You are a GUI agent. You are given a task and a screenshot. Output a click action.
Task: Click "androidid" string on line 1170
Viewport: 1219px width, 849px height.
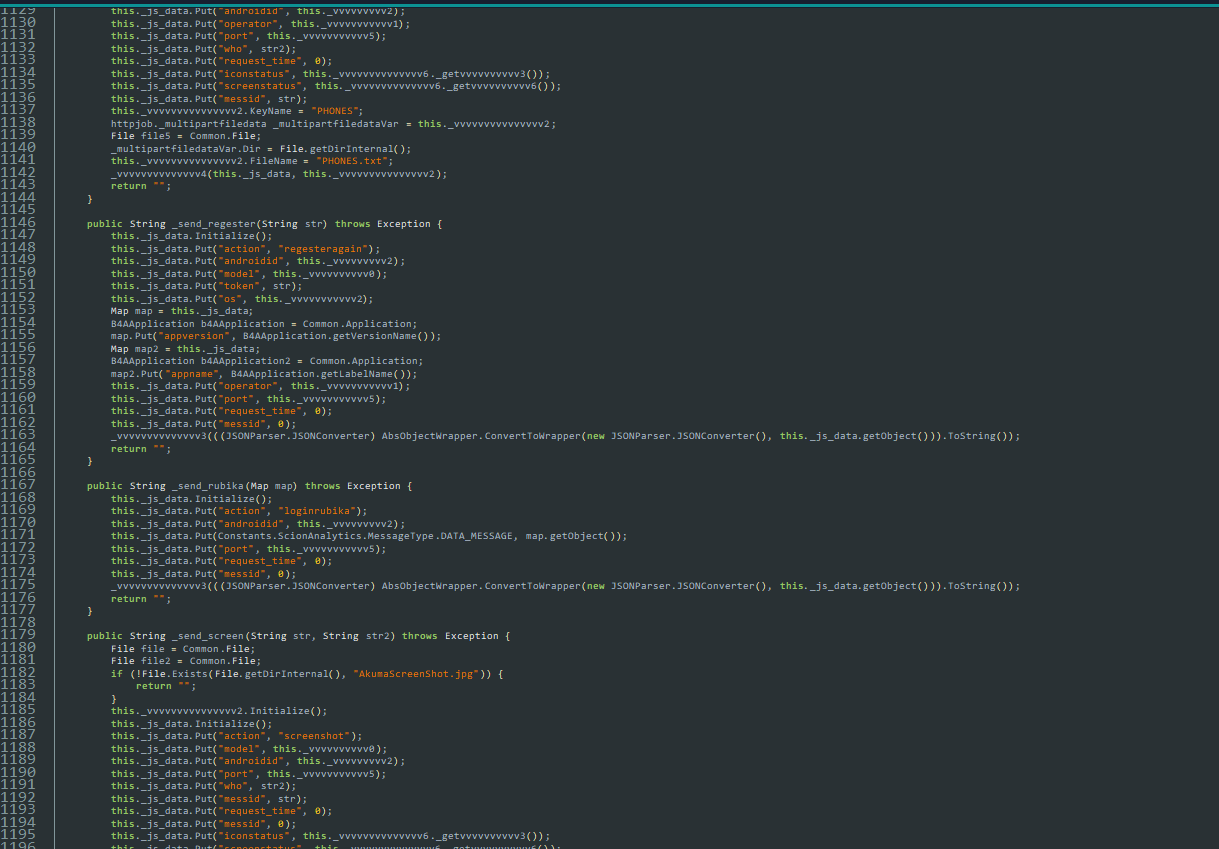tap(251, 524)
